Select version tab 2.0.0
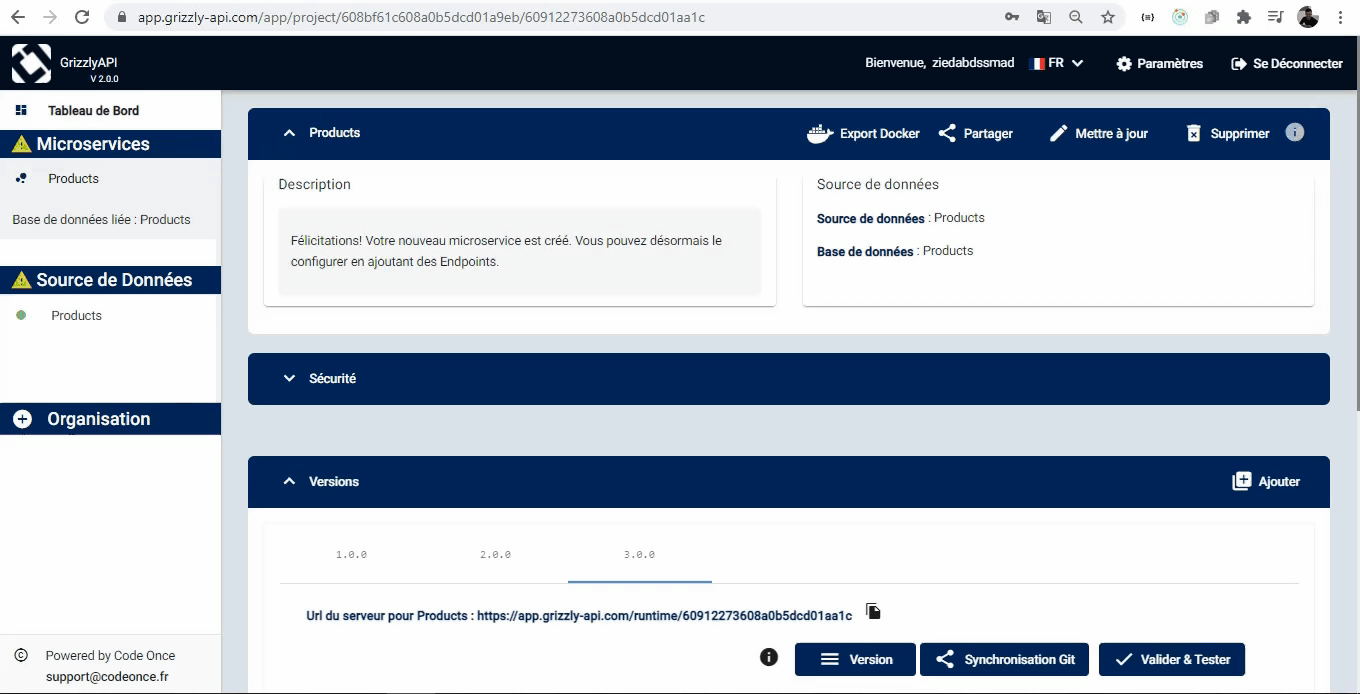The height and width of the screenshot is (694, 1360). [495, 554]
